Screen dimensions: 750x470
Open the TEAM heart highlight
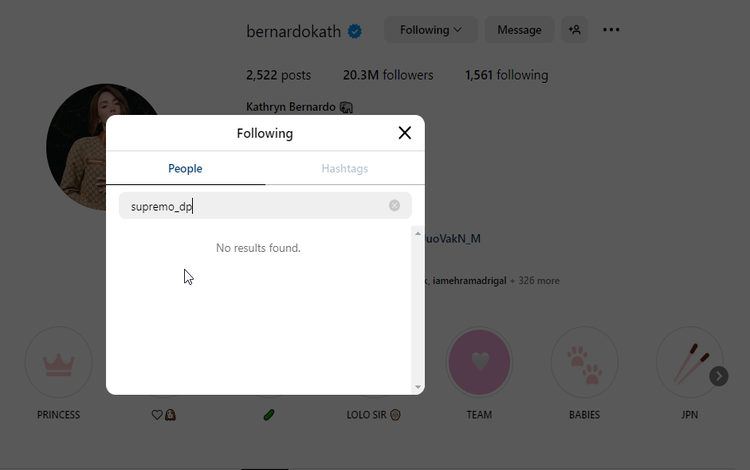[x=479, y=361]
